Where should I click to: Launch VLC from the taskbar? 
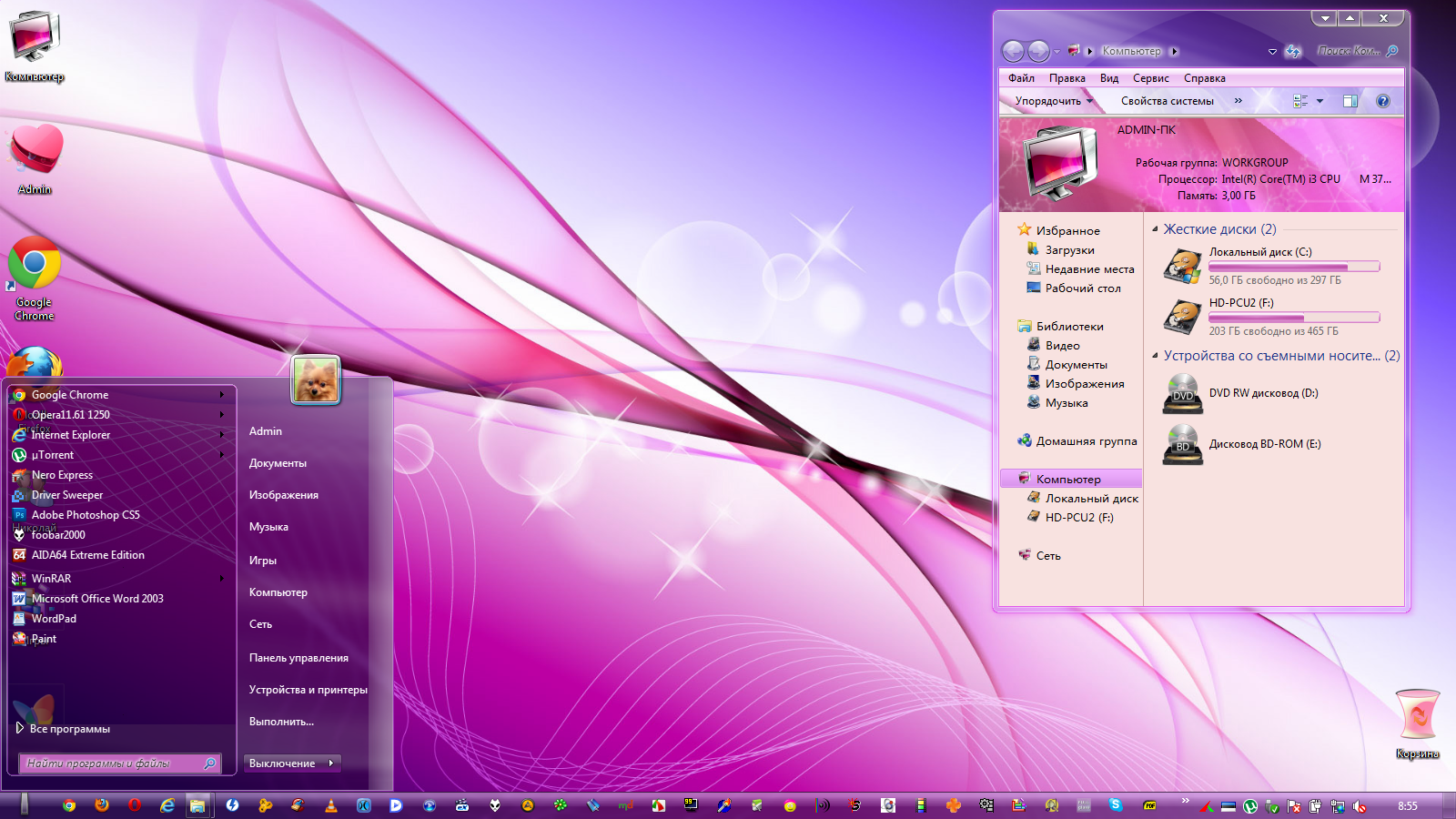pyautogui.click(x=330, y=805)
